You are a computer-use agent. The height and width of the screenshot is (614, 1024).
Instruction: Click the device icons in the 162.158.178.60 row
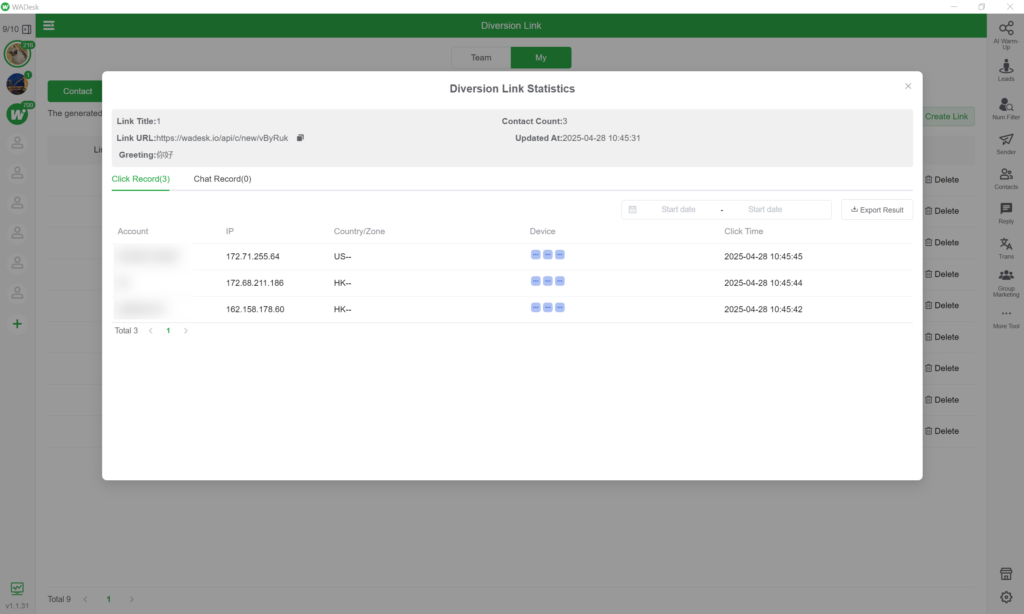547,308
